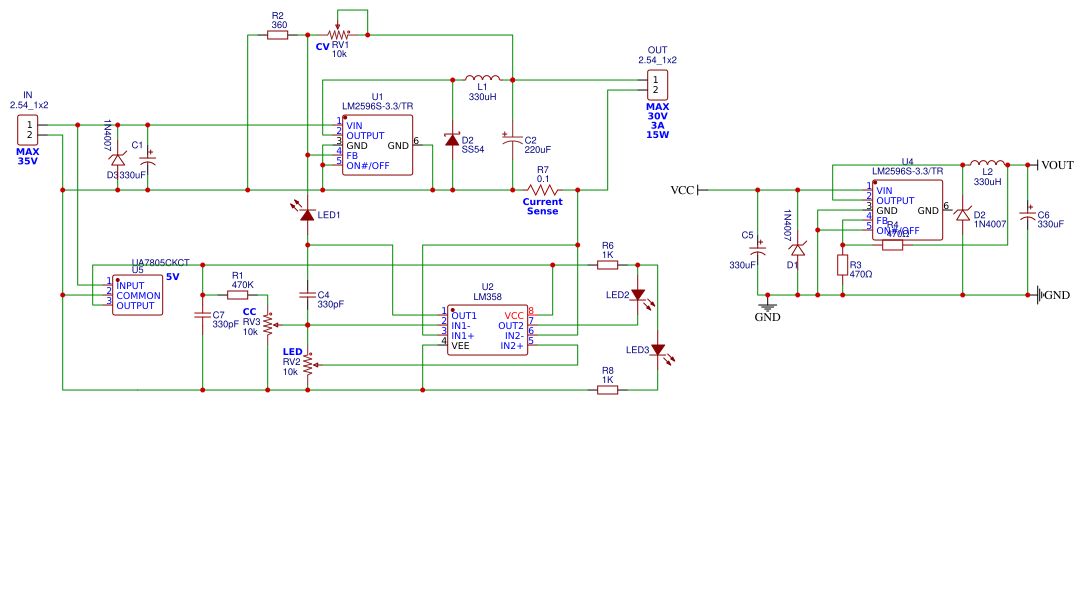
Task: Click capacitor C7 330pF symbol
Action: (x=202, y=315)
